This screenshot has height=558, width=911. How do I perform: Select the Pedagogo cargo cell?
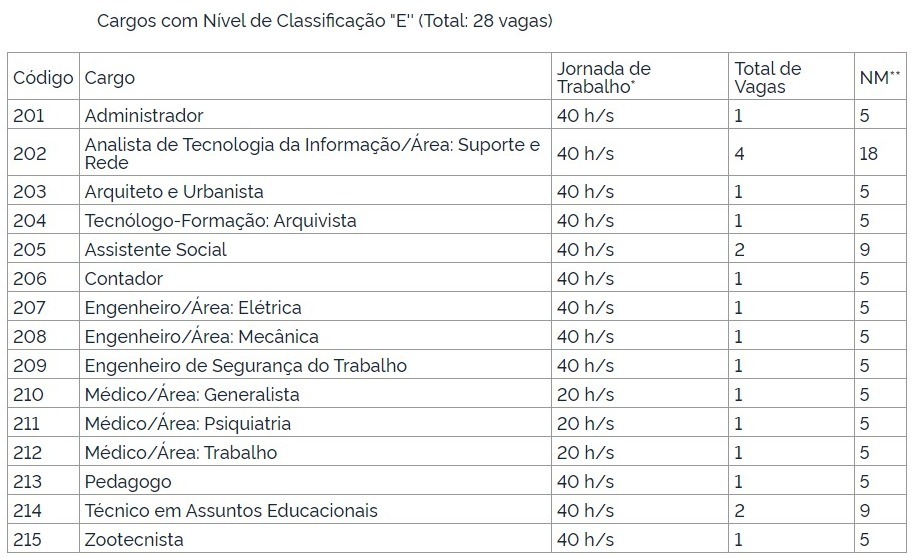tap(128, 481)
